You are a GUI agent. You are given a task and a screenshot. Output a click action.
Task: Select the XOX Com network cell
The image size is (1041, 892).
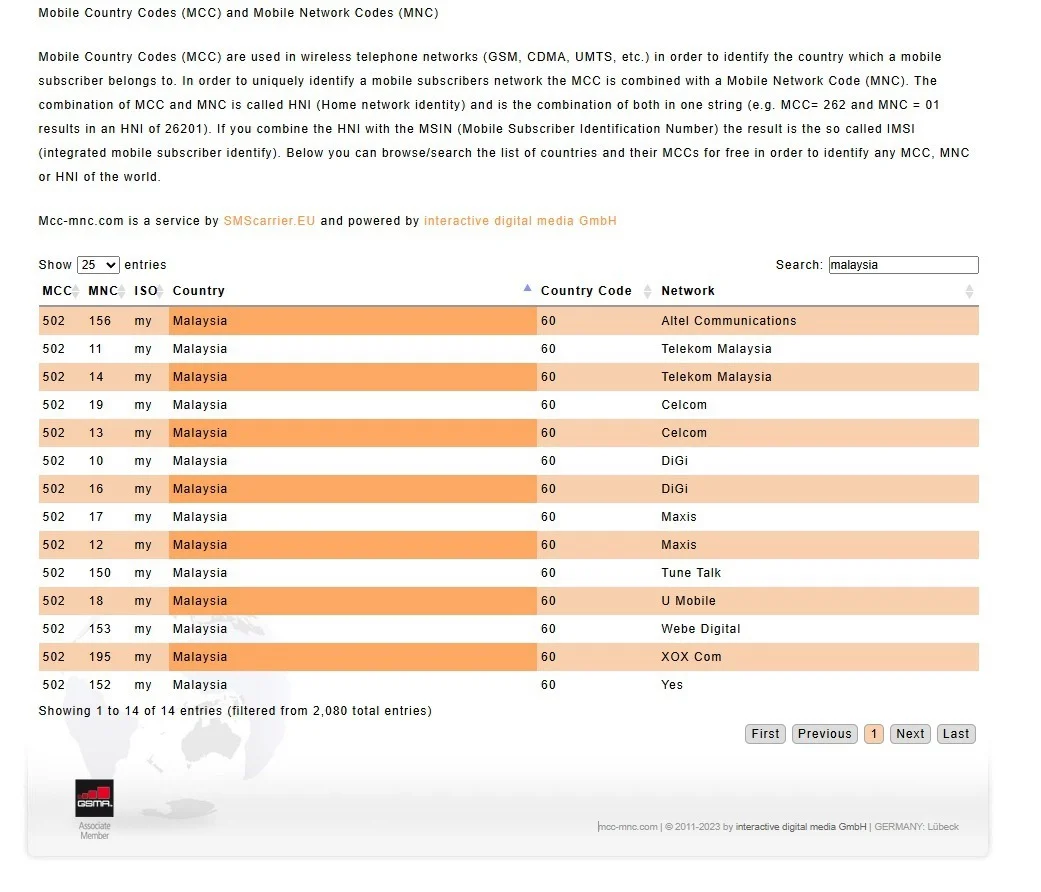[818, 657]
